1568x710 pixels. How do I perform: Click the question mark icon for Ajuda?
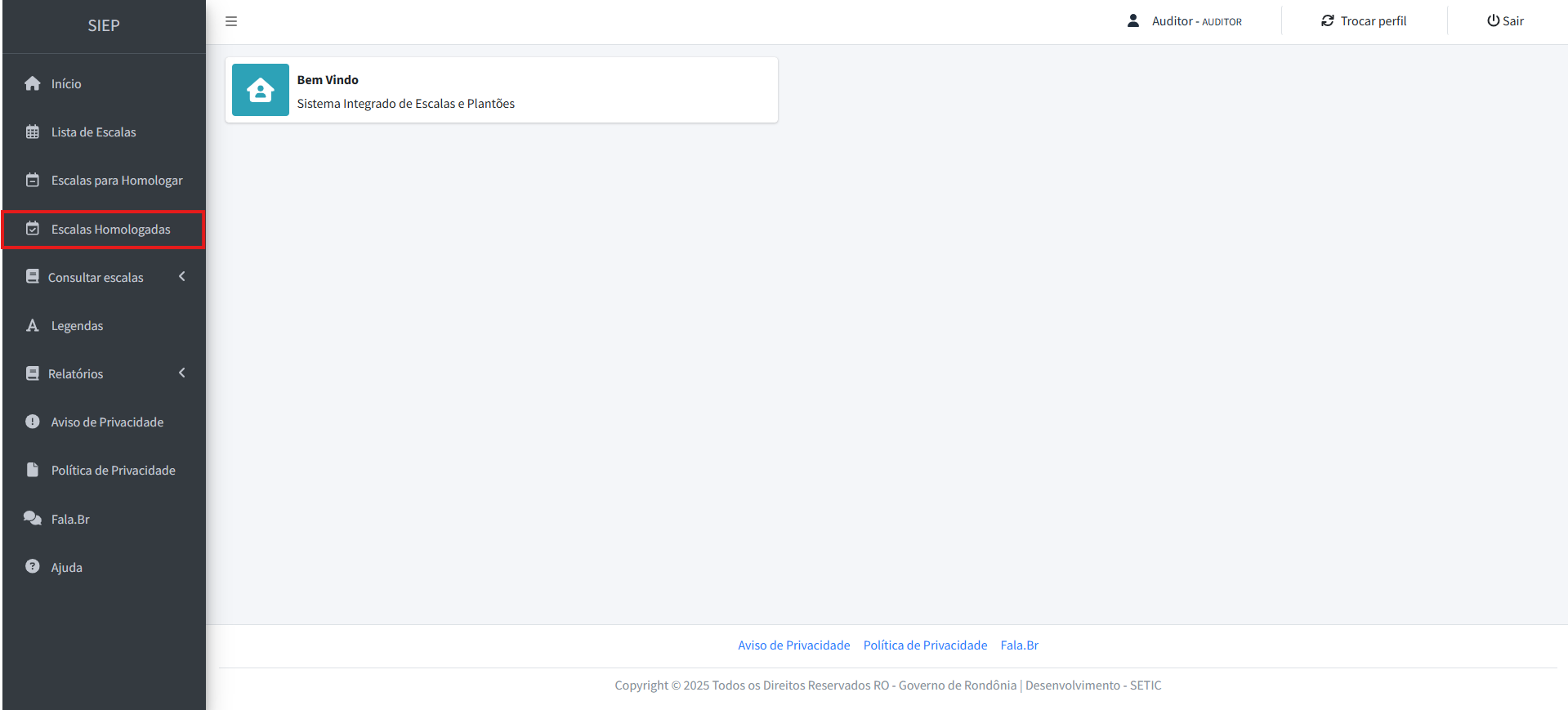click(x=33, y=567)
